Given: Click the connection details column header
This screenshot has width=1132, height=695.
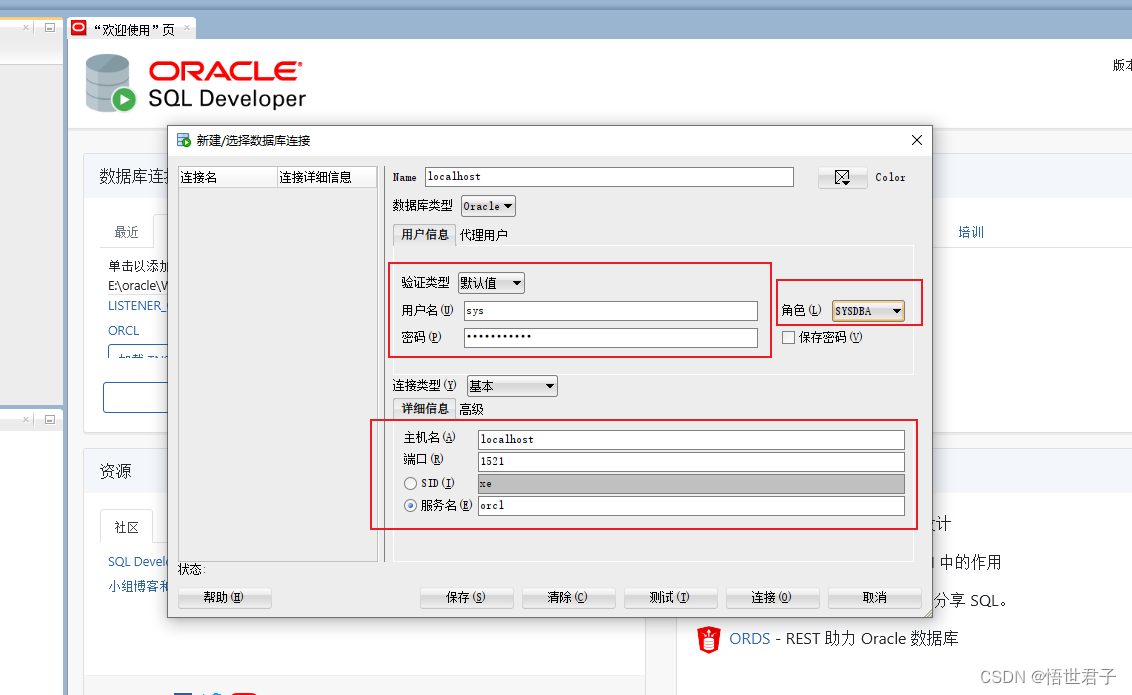Looking at the screenshot, I should click(x=327, y=178).
